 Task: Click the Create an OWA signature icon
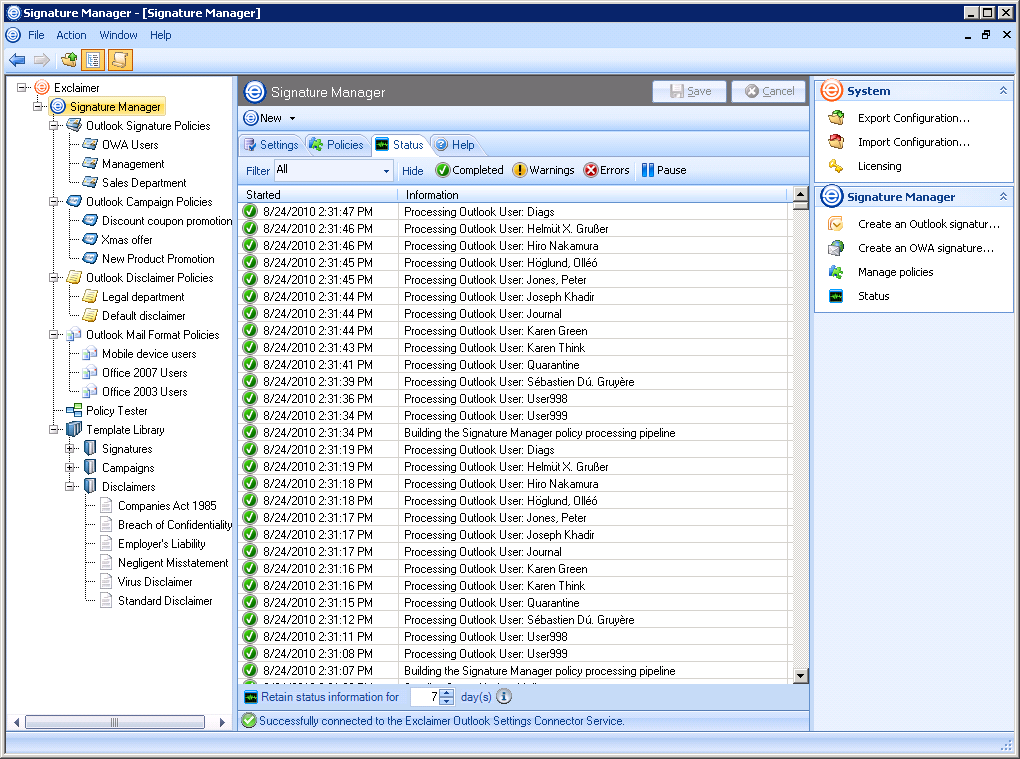pyautogui.click(x=836, y=248)
